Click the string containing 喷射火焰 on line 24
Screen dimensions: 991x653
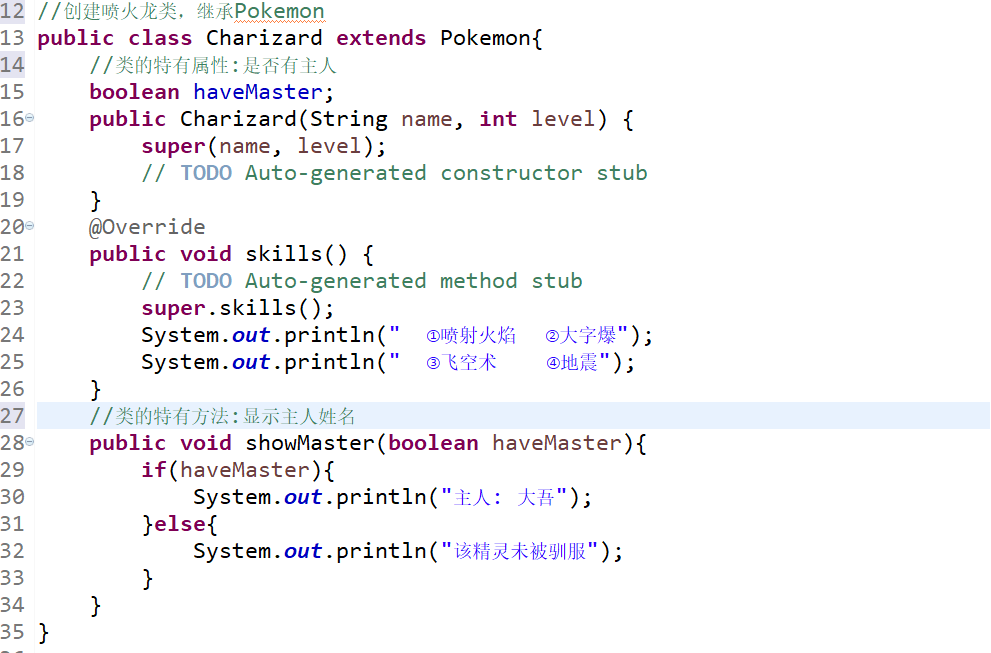click(509, 335)
